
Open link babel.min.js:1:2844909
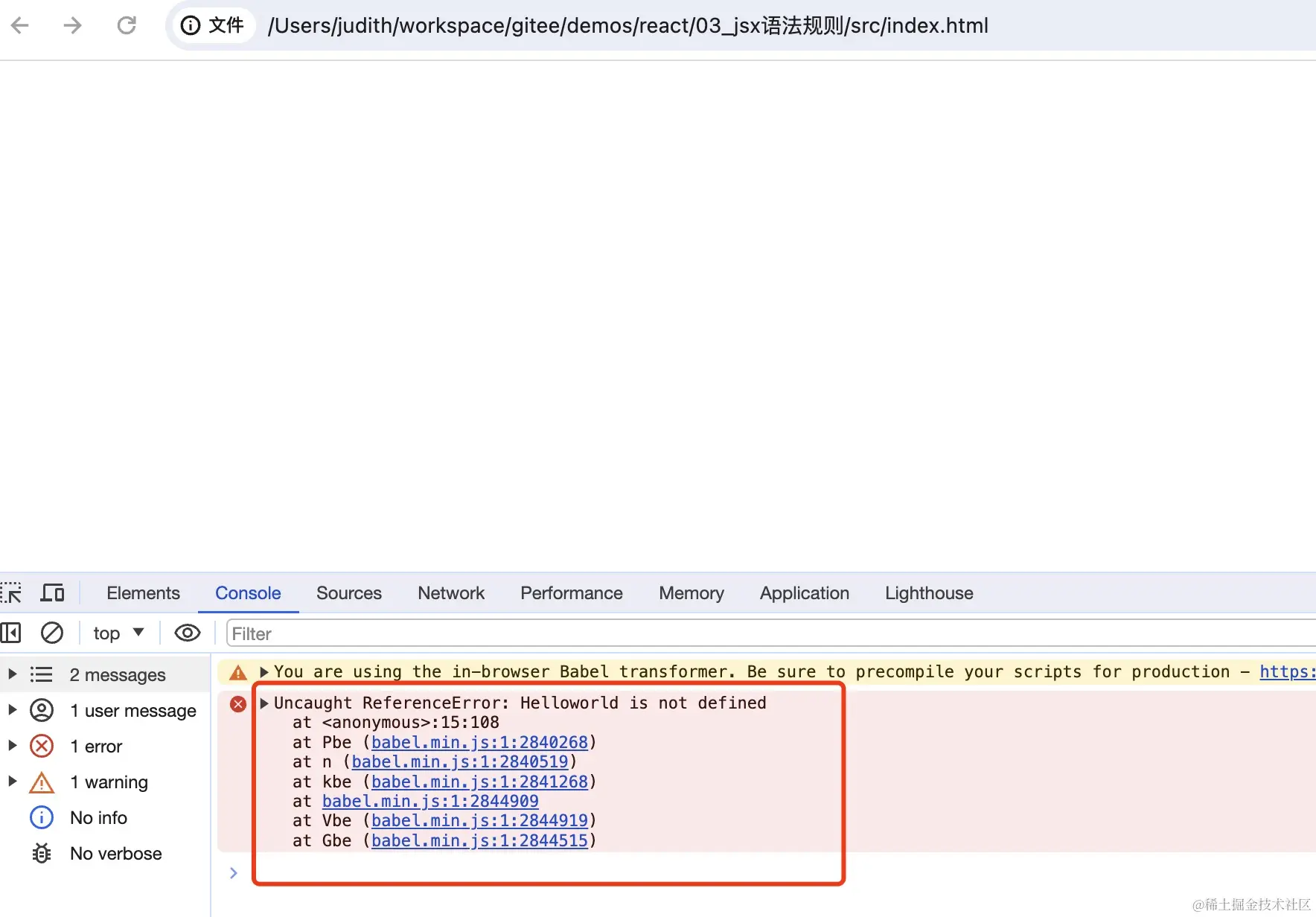click(430, 801)
